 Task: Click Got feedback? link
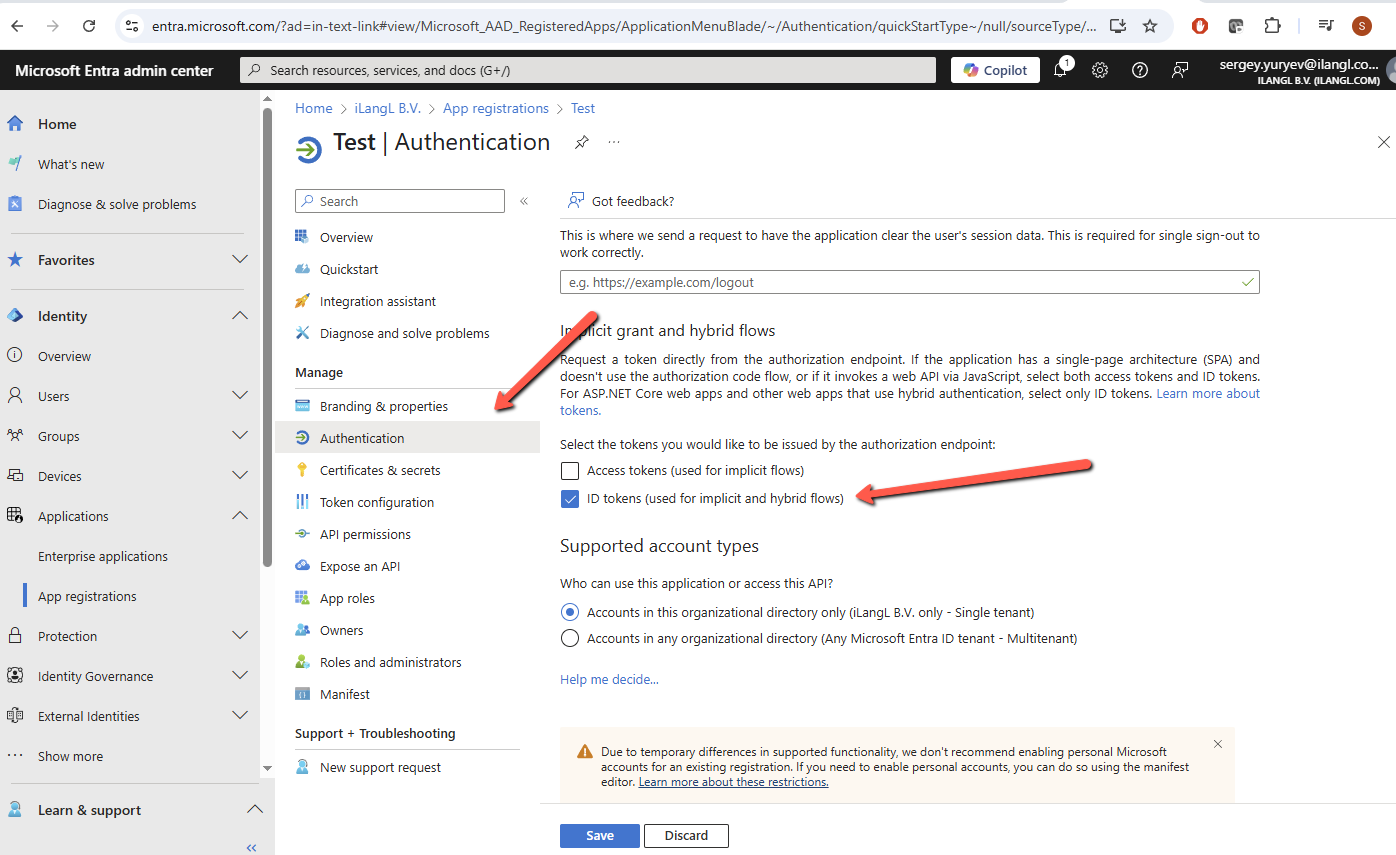(633, 201)
